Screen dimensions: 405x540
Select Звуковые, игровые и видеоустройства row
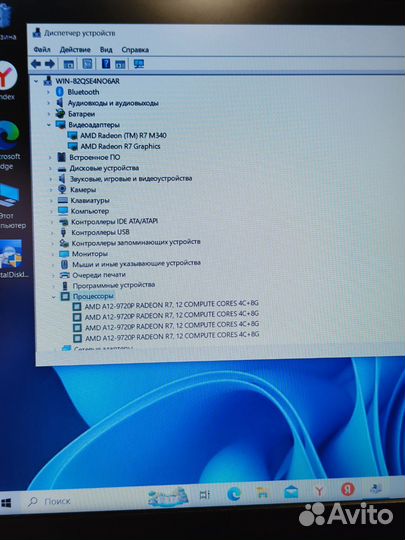(131, 179)
